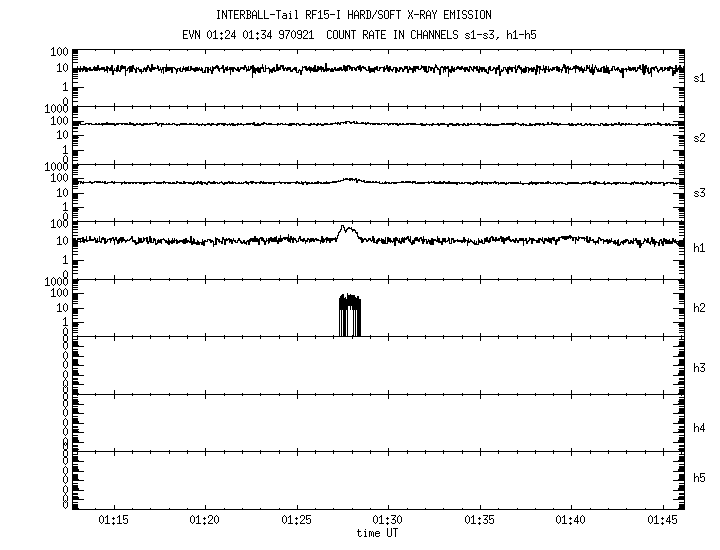The image size is (720, 550).
Task: Click the 01:15 time tick label
Action: point(113,521)
